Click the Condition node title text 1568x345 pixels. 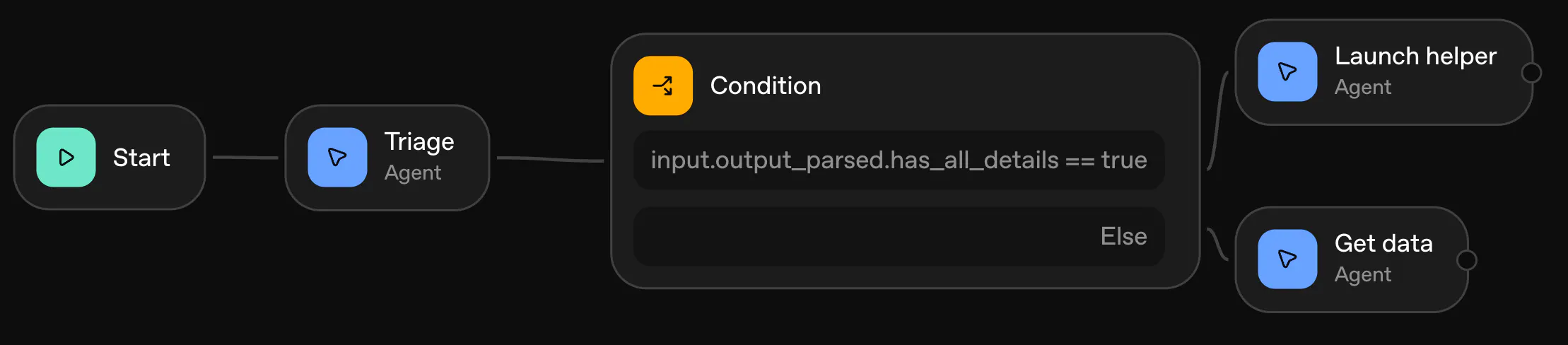765,86
